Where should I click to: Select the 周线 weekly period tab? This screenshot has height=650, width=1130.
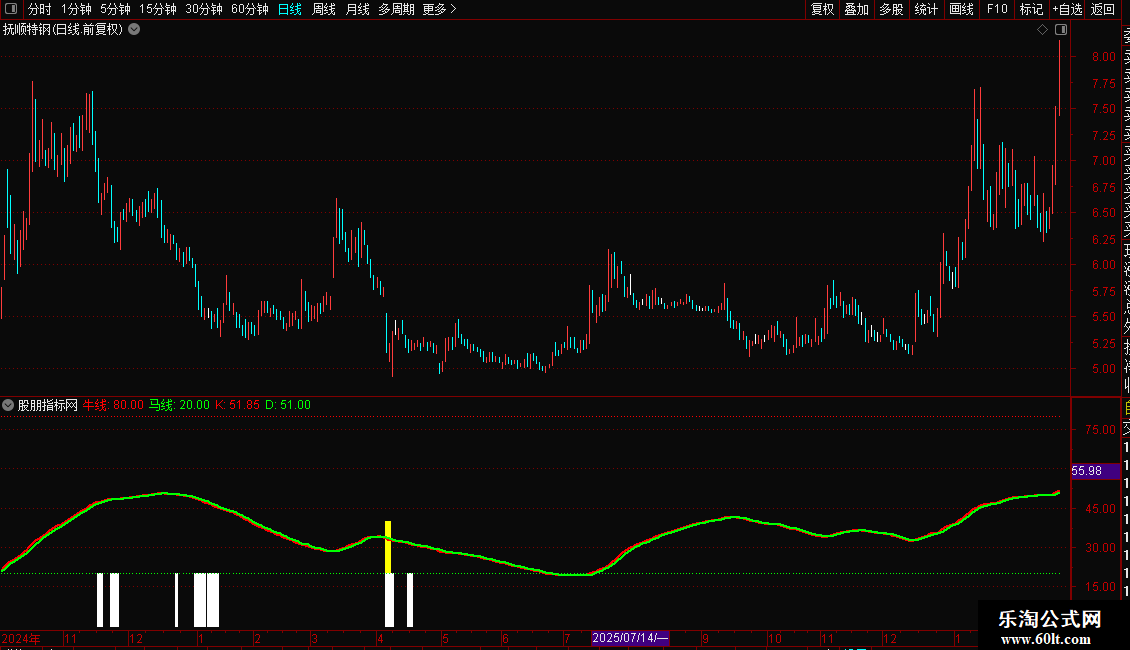tap(324, 9)
